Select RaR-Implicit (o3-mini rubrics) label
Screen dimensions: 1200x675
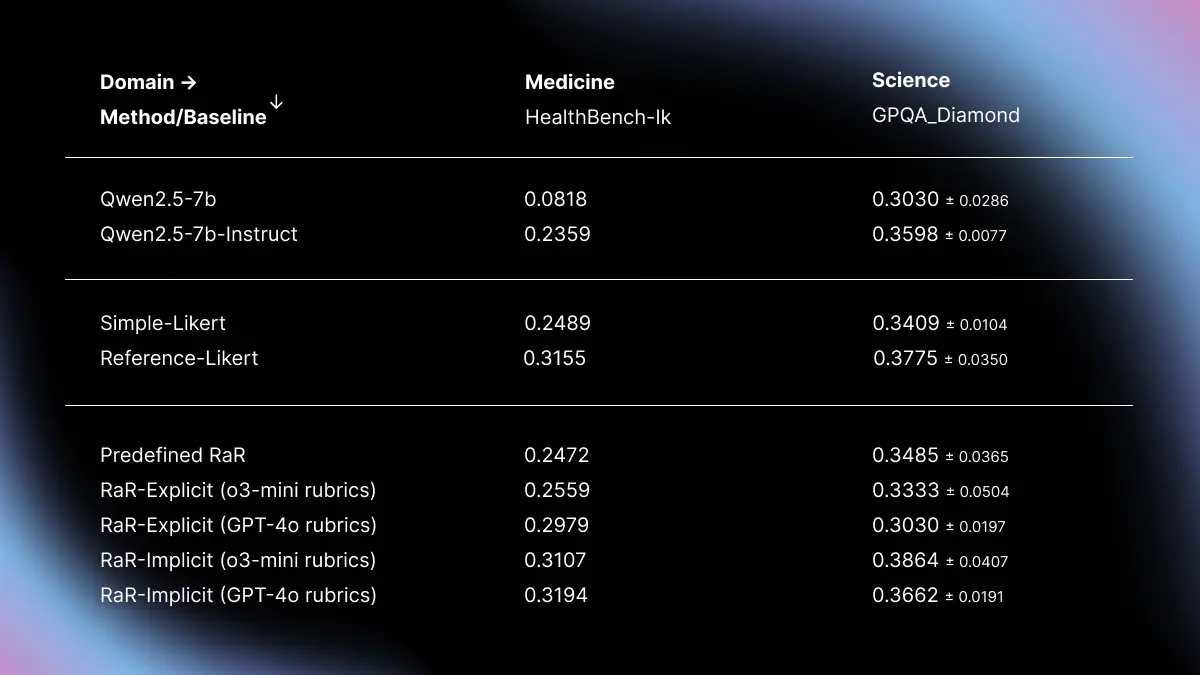(x=238, y=560)
